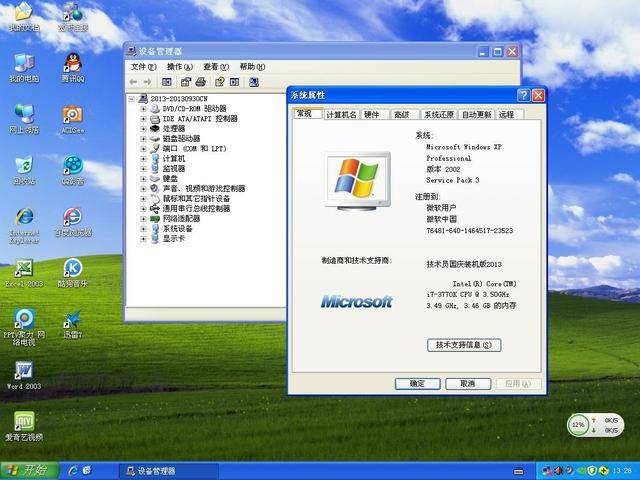
Task: Expand the DVD/CD-ROM 驱动器 node
Action: point(143,109)
